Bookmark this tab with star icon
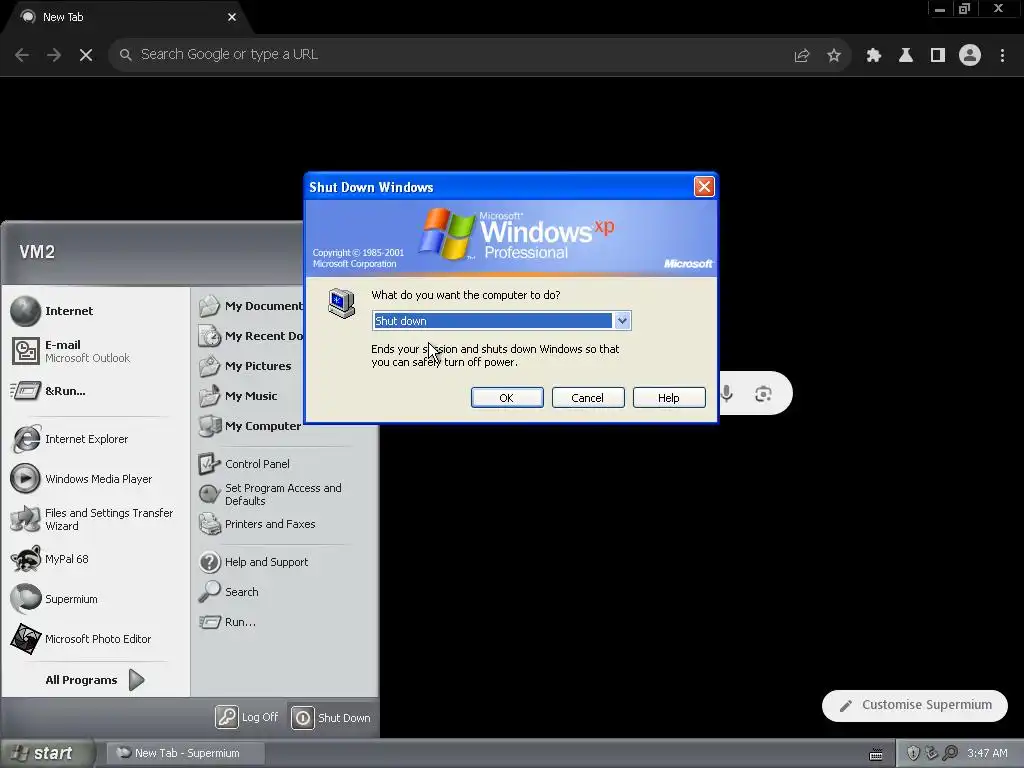1024x768 pixels. pyautogui.click(x=834, y=56)
